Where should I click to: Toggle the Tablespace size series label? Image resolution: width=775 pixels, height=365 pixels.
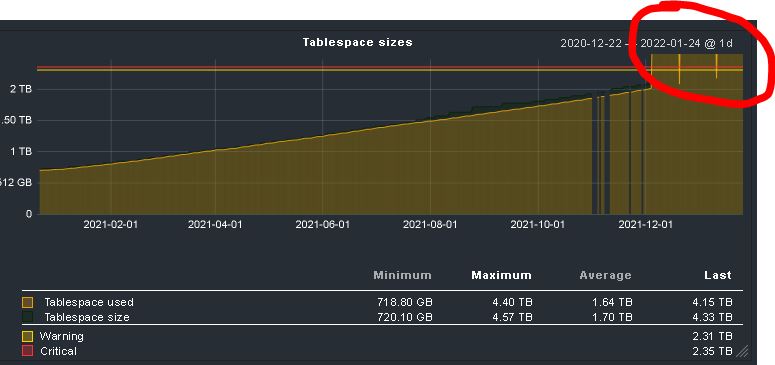click(x=87, y=317)
